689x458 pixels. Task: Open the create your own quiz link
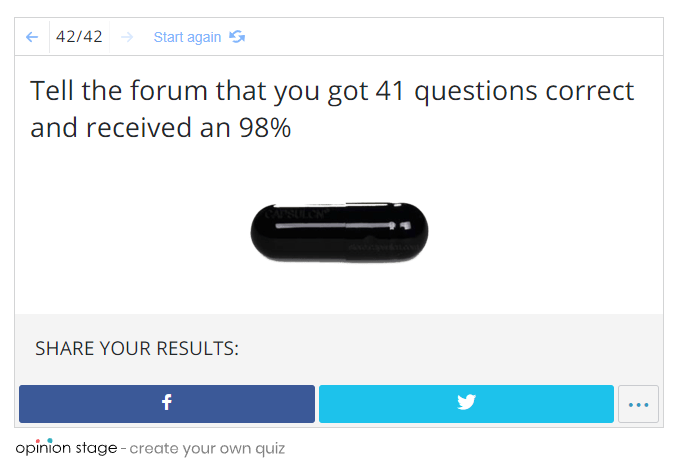click(x=207, y=448)
